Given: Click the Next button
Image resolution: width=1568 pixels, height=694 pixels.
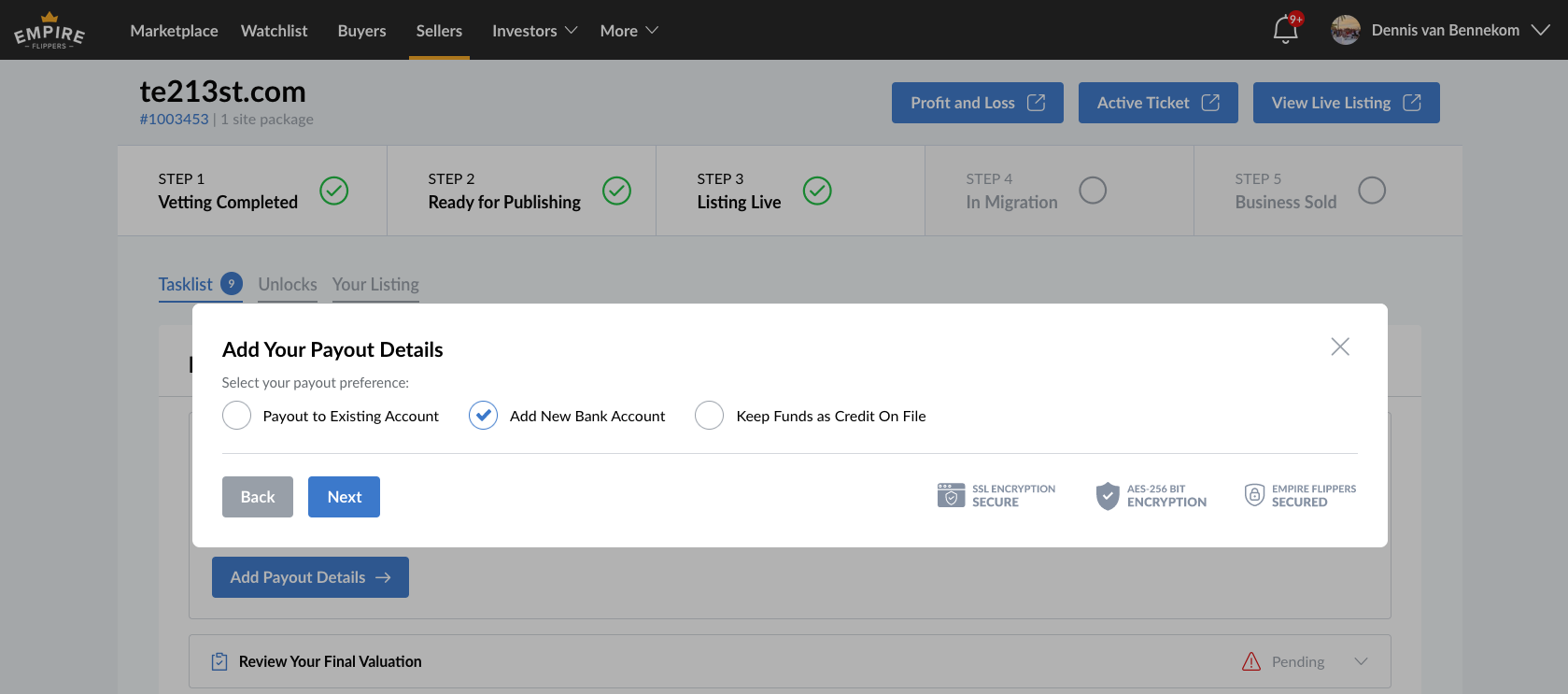Looking at the screenshot, I should coord(345,497).
